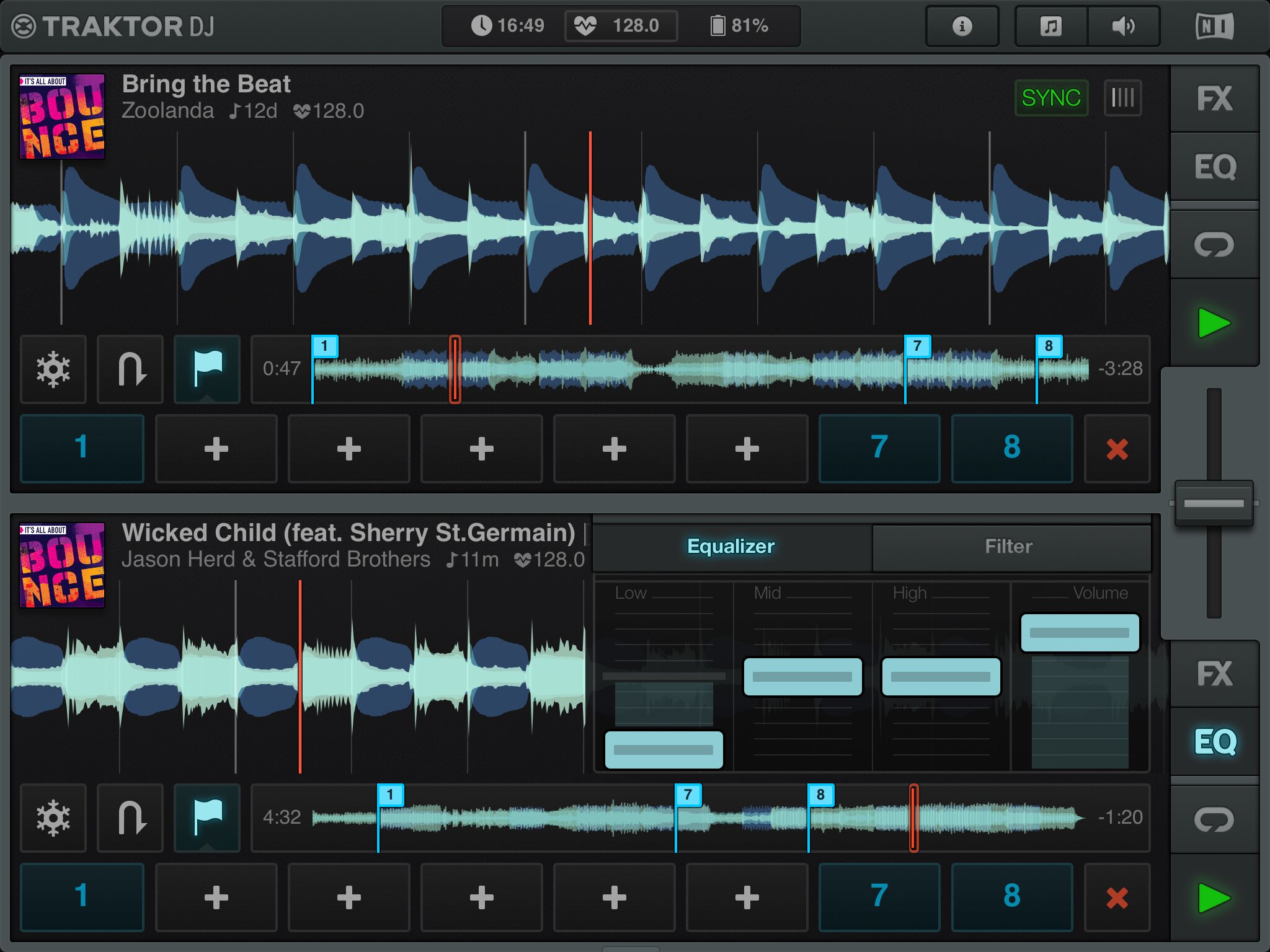
Task: Trigger hotcue 8 on Bring the Beat
Action: coord(1012,448)
